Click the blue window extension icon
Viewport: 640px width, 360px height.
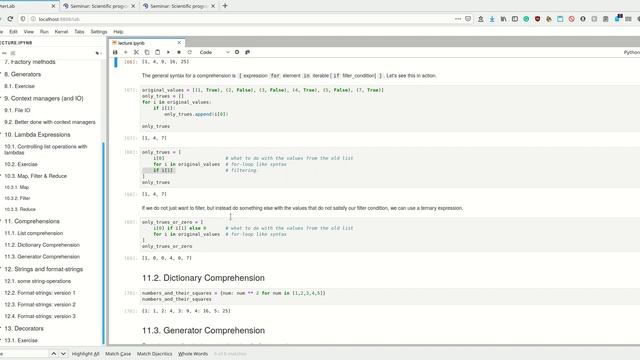(560, 19)
